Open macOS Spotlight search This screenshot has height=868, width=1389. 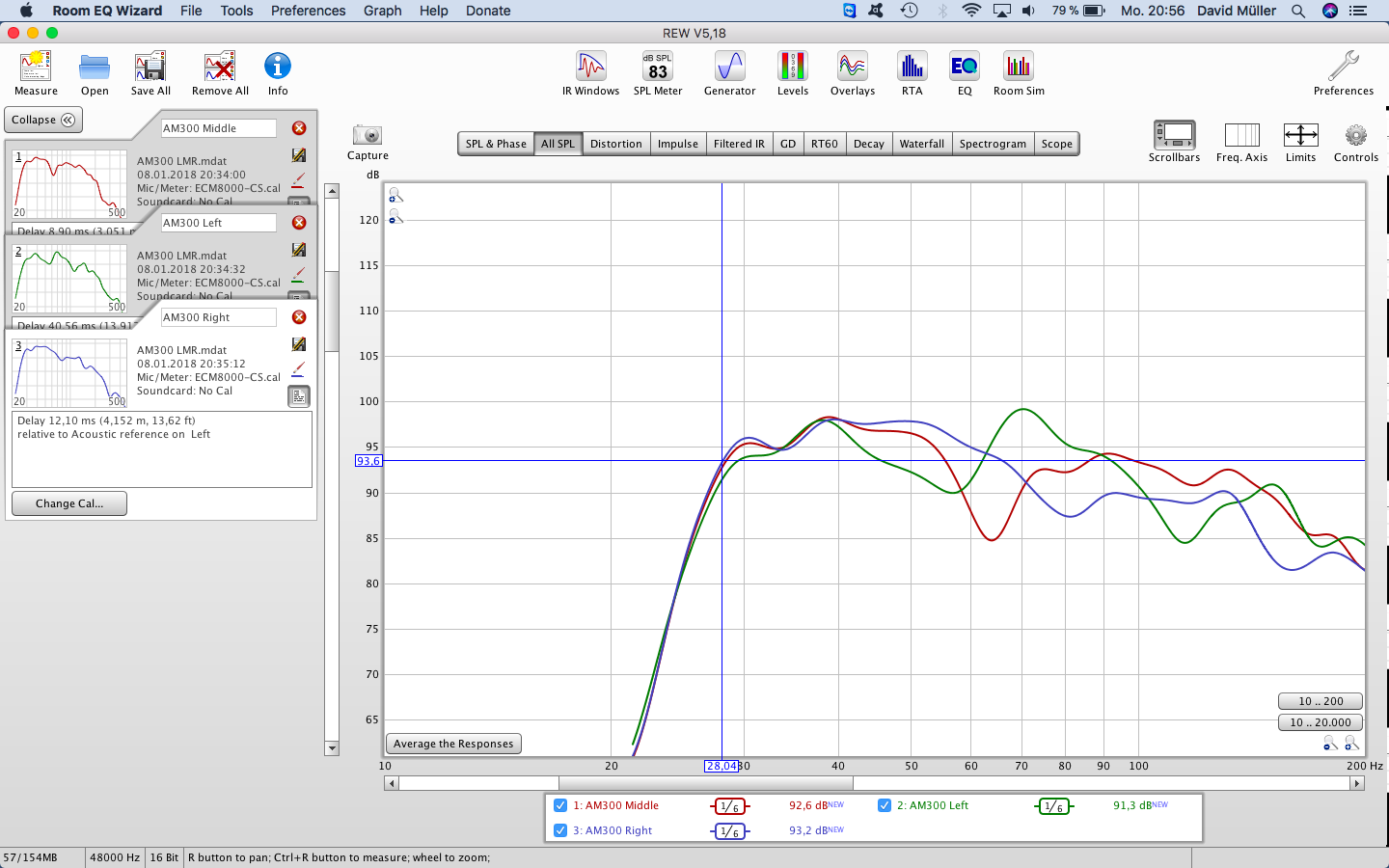tap(1298, 11)
